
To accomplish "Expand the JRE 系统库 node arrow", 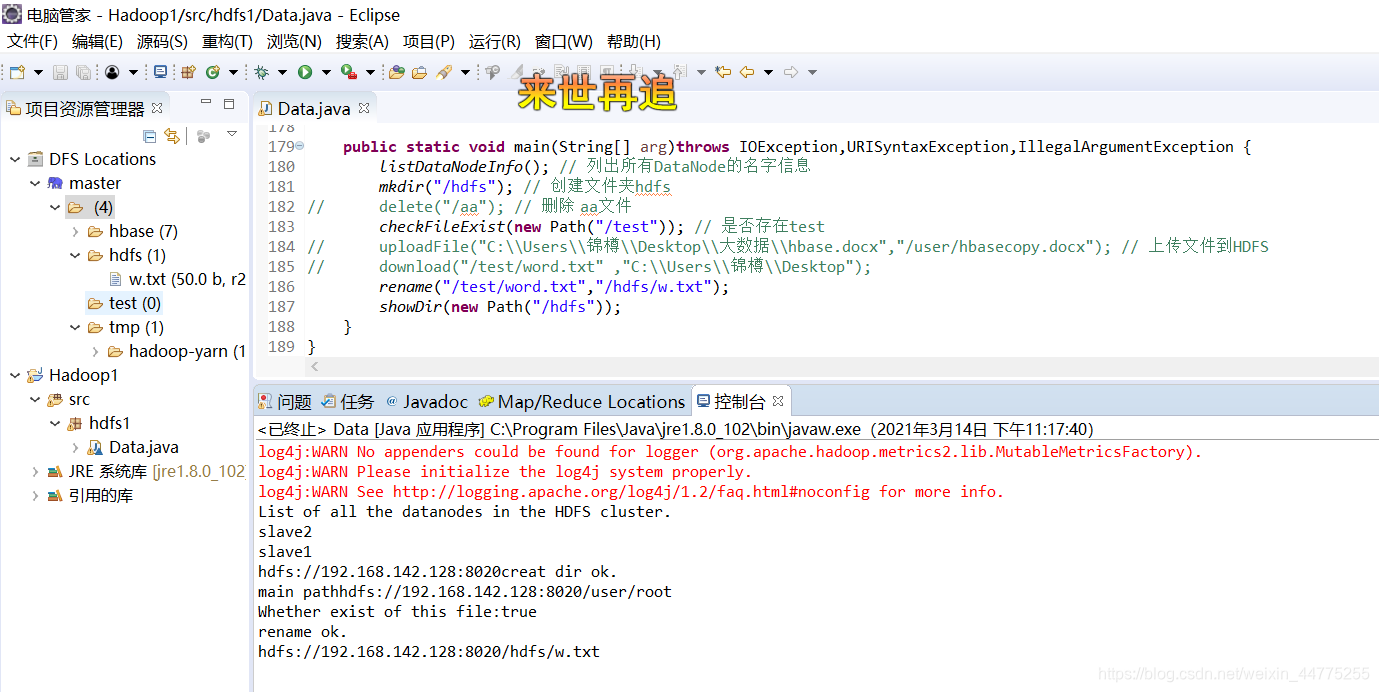I will pyautogui.click(x=35, y=471).
